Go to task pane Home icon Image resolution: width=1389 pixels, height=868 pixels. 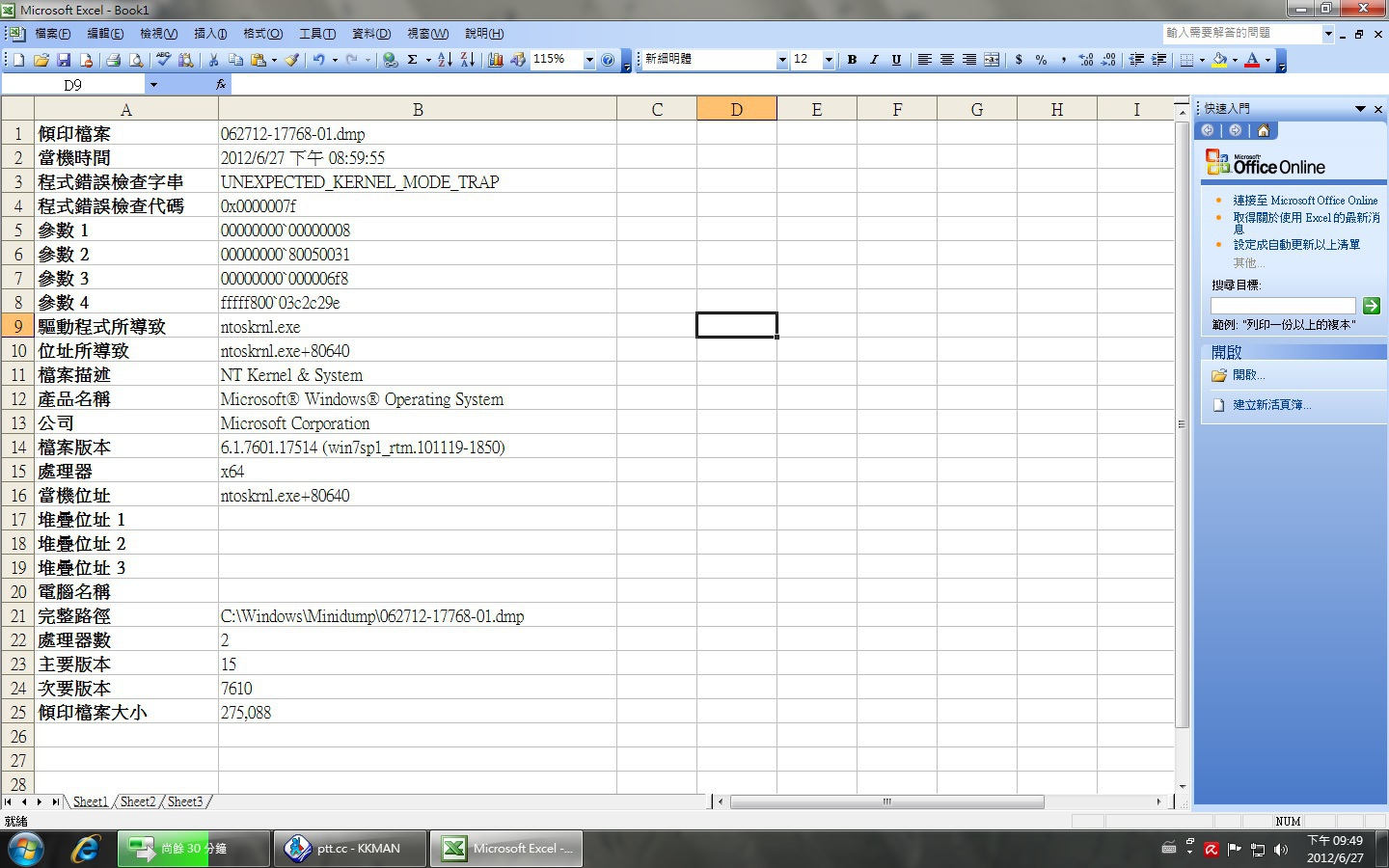(1263, 130)
